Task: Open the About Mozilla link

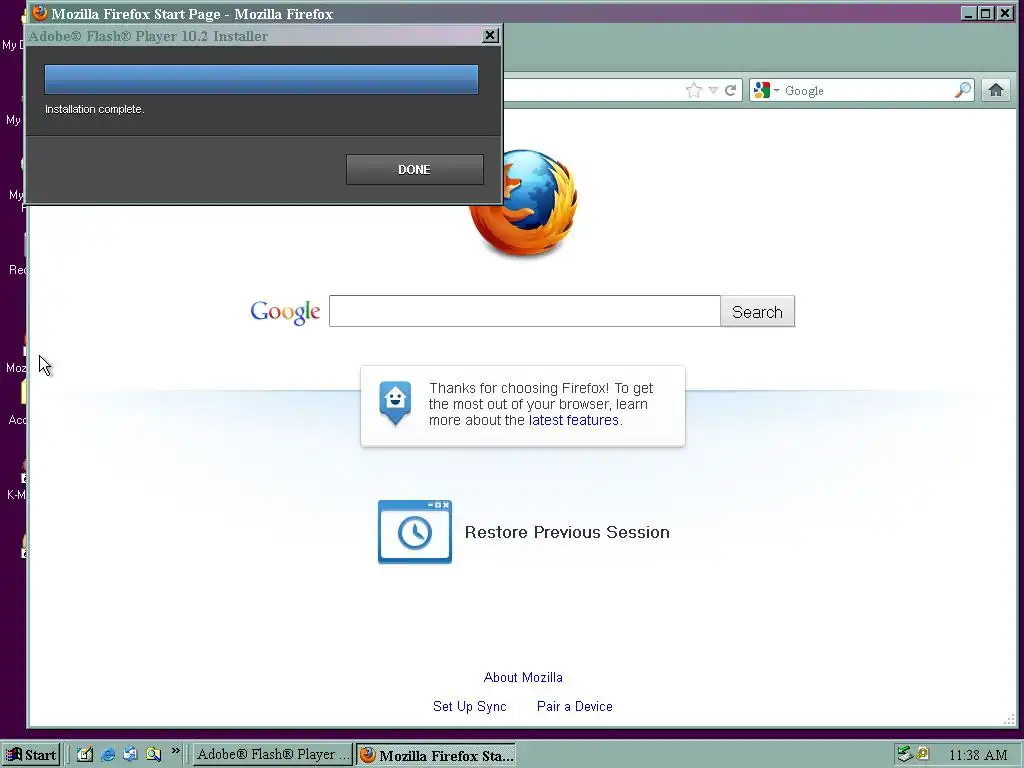Action: click(523, 677)
